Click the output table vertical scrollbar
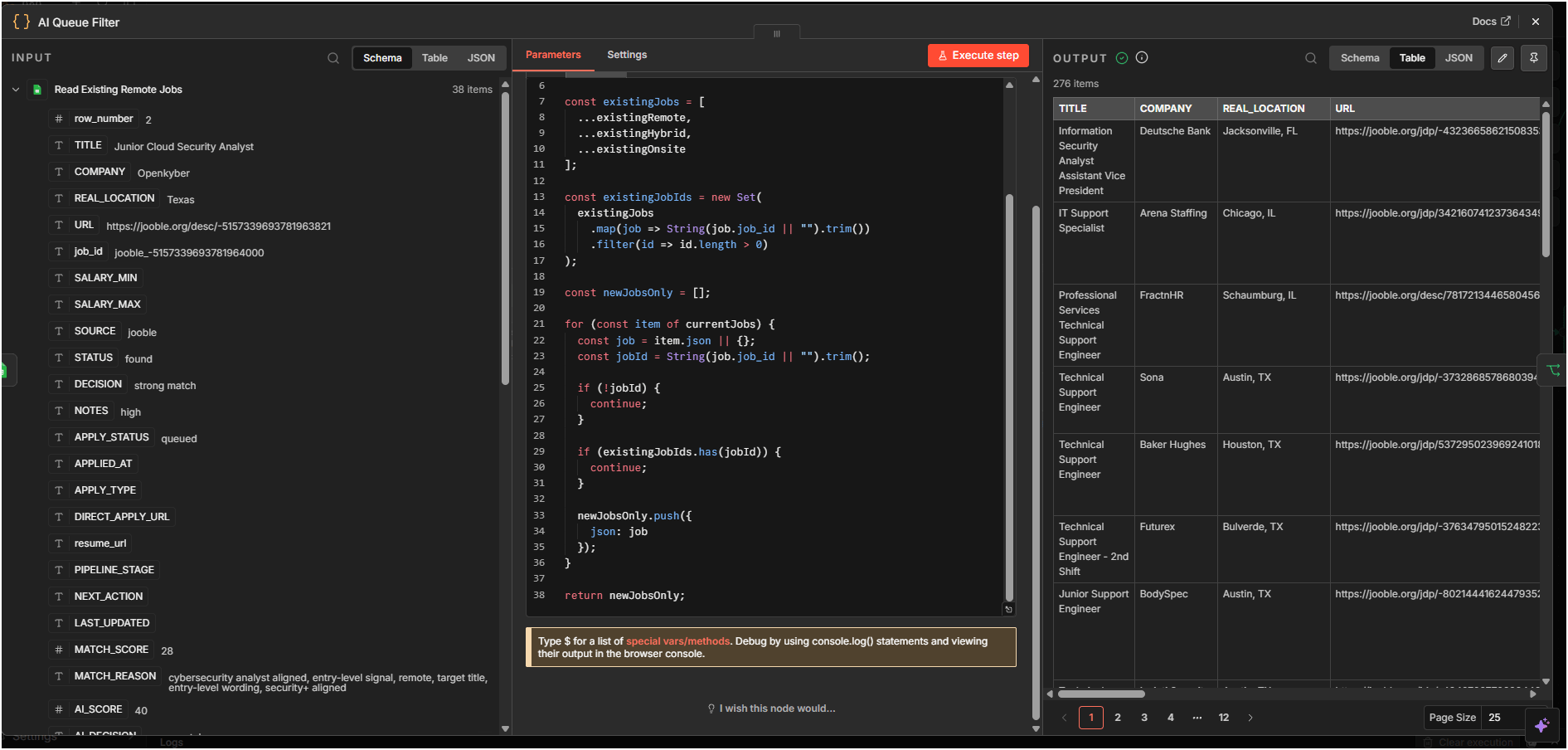The image size is (1568, 750). [x=1546, y=184]
